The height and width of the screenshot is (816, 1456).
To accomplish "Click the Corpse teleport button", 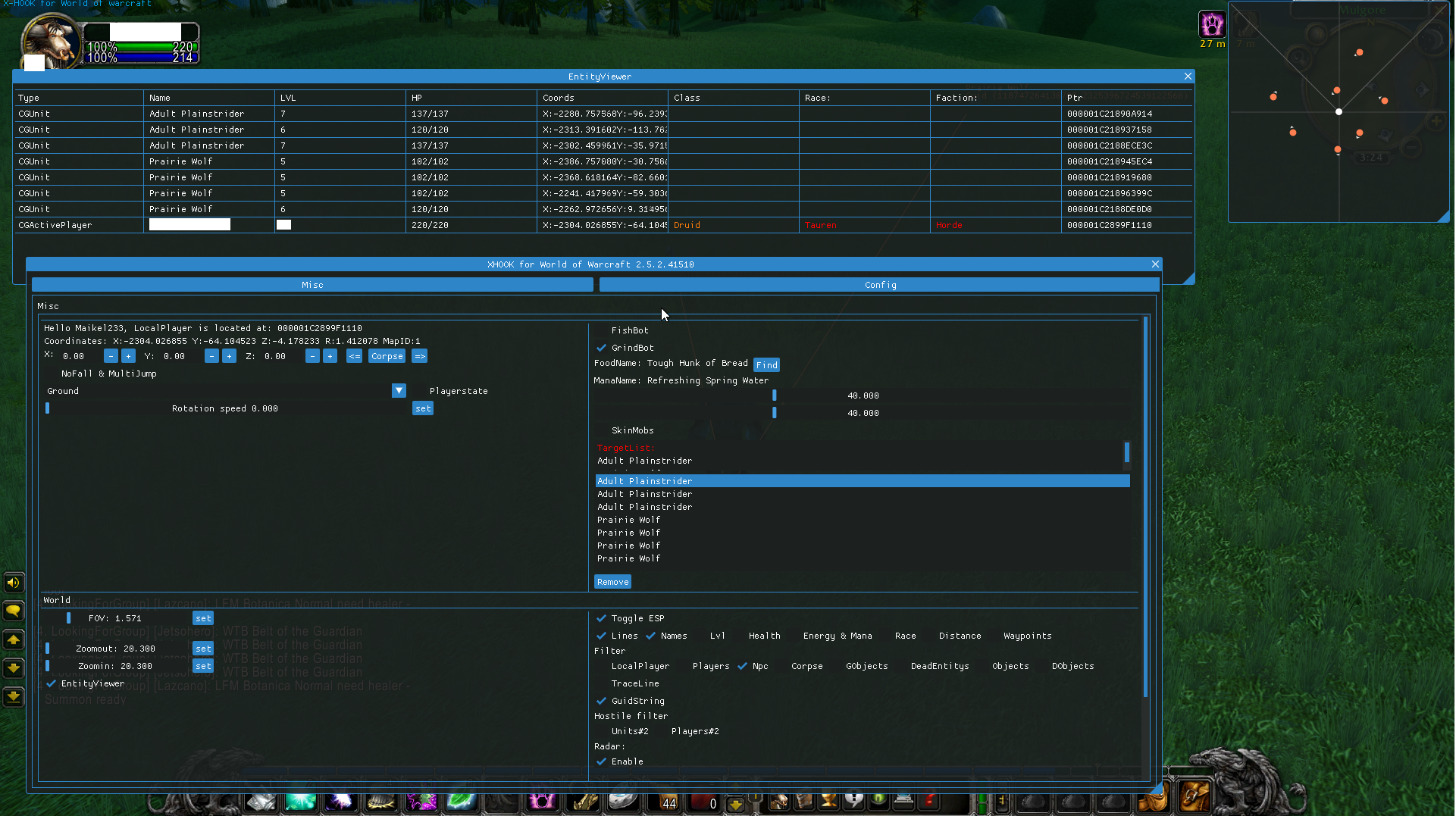I will point(387,356).
